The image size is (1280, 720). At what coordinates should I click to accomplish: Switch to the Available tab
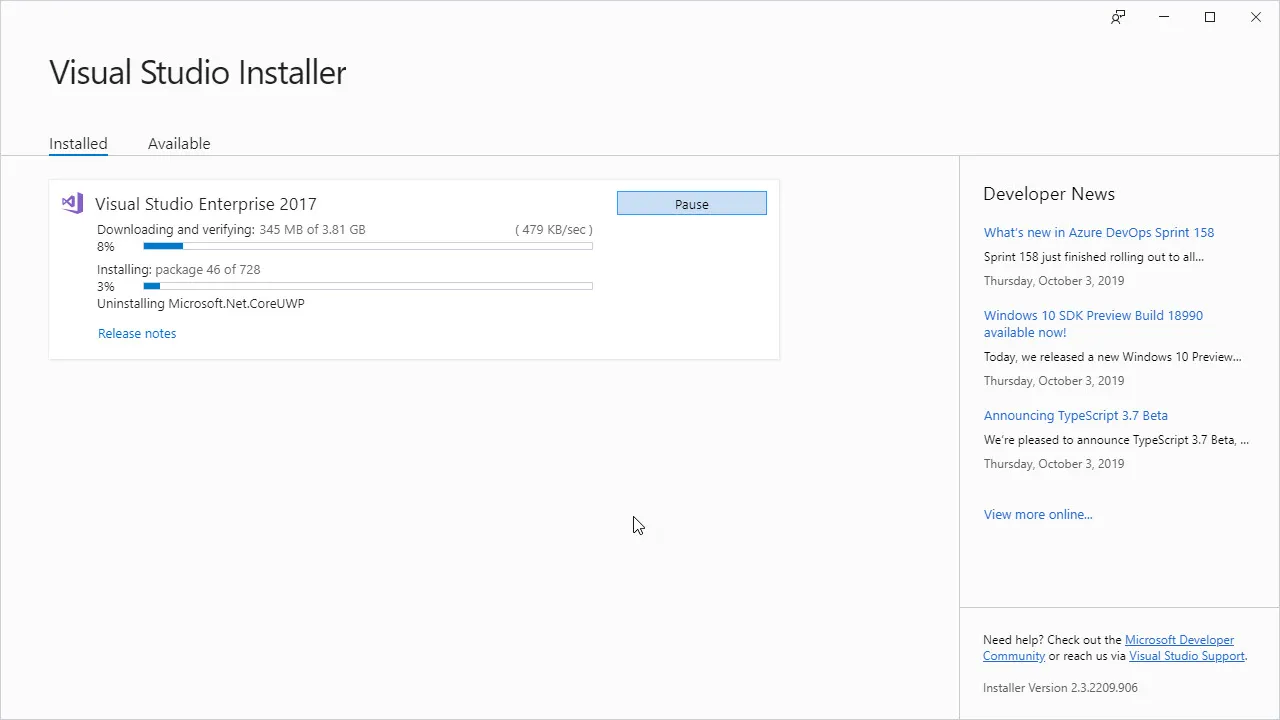[179, 144]
